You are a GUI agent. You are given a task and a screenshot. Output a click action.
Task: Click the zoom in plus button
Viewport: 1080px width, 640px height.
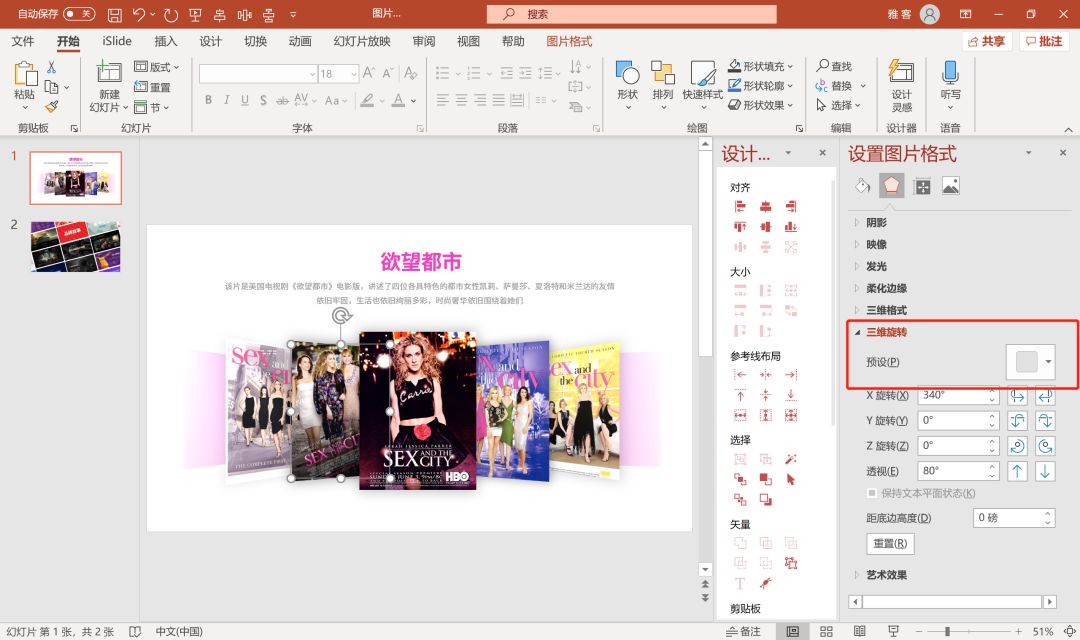point(1018,631)
